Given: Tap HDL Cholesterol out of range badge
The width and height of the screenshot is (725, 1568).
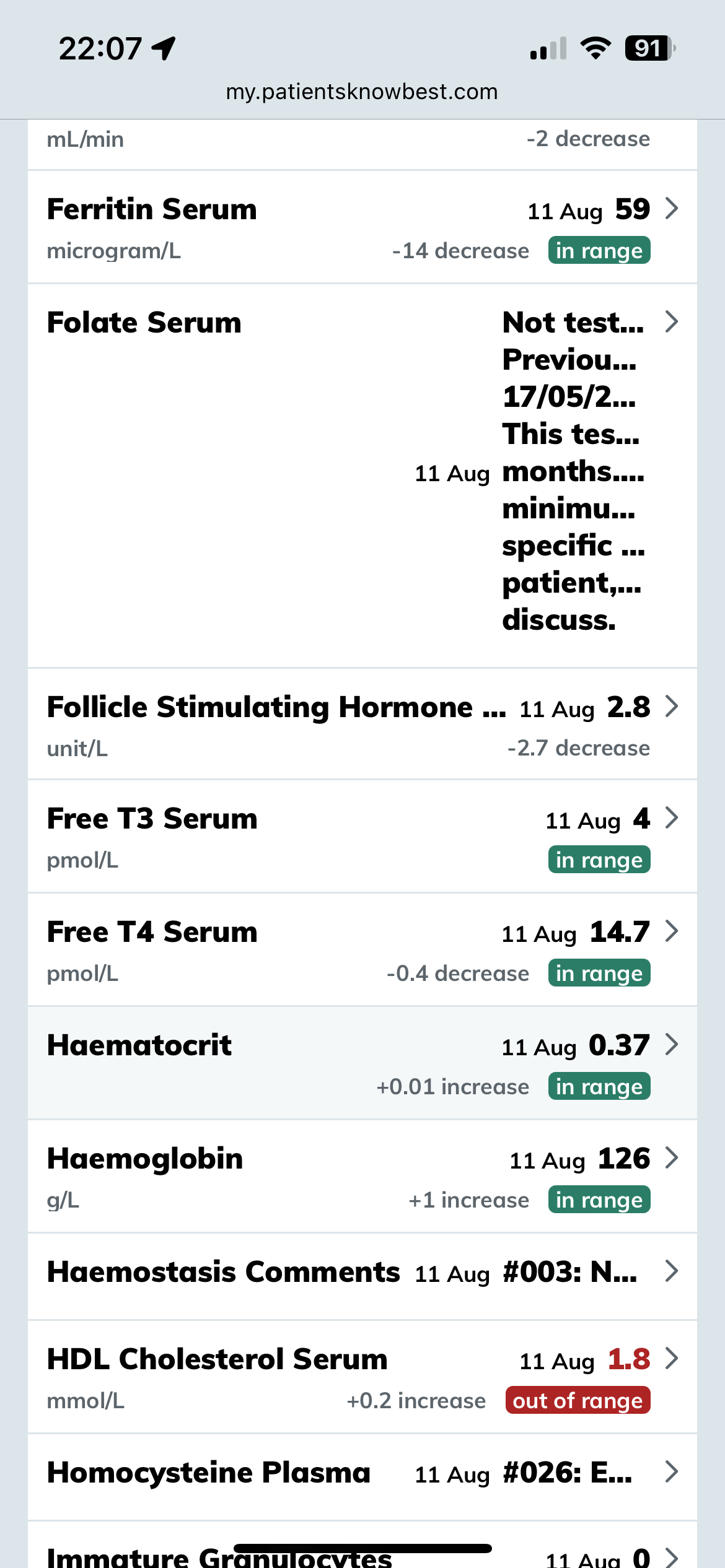Looking at the screenshot, I should pyautogui.click(x=578, y=1400).
